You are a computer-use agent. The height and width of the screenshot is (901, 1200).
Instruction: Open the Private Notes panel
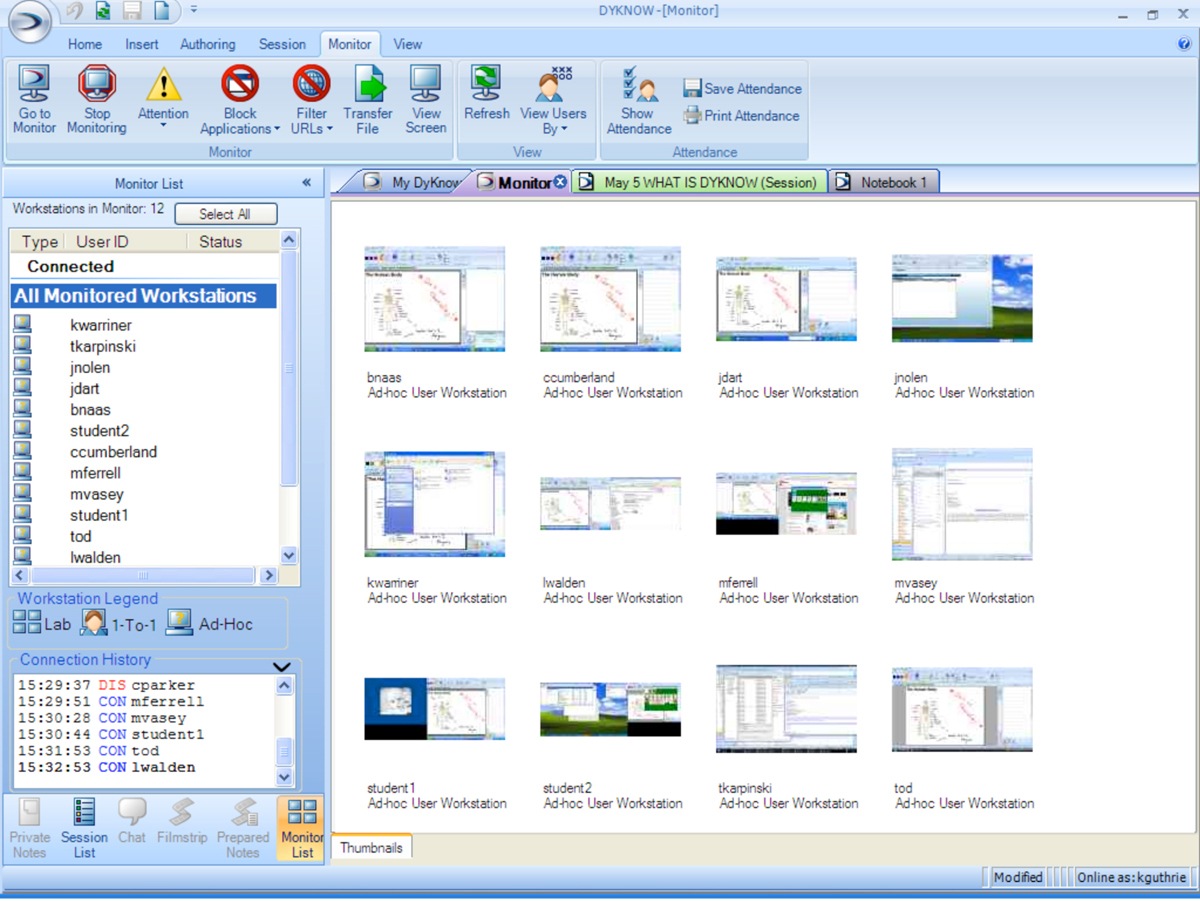click(x=29, y=828)
